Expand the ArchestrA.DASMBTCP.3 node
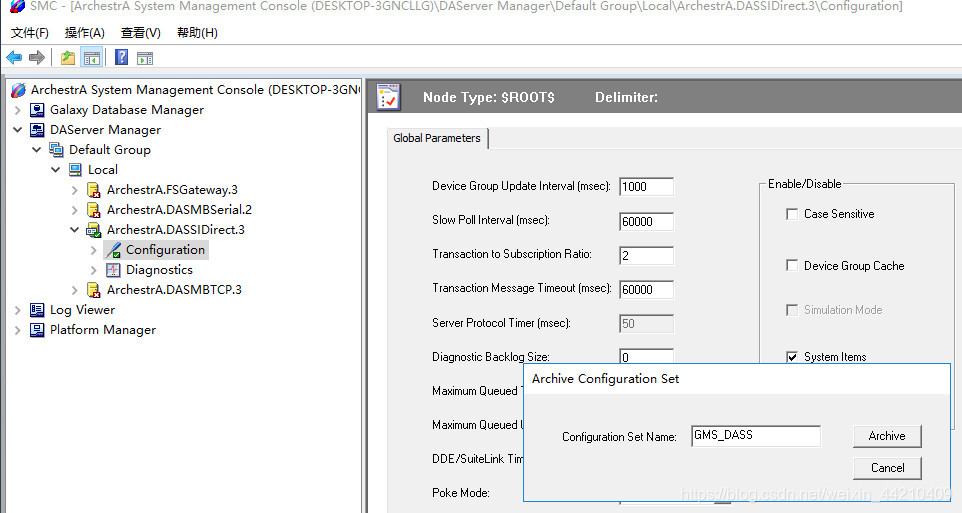The height and width of the screenshot is (513, 962). click(75, 290)
